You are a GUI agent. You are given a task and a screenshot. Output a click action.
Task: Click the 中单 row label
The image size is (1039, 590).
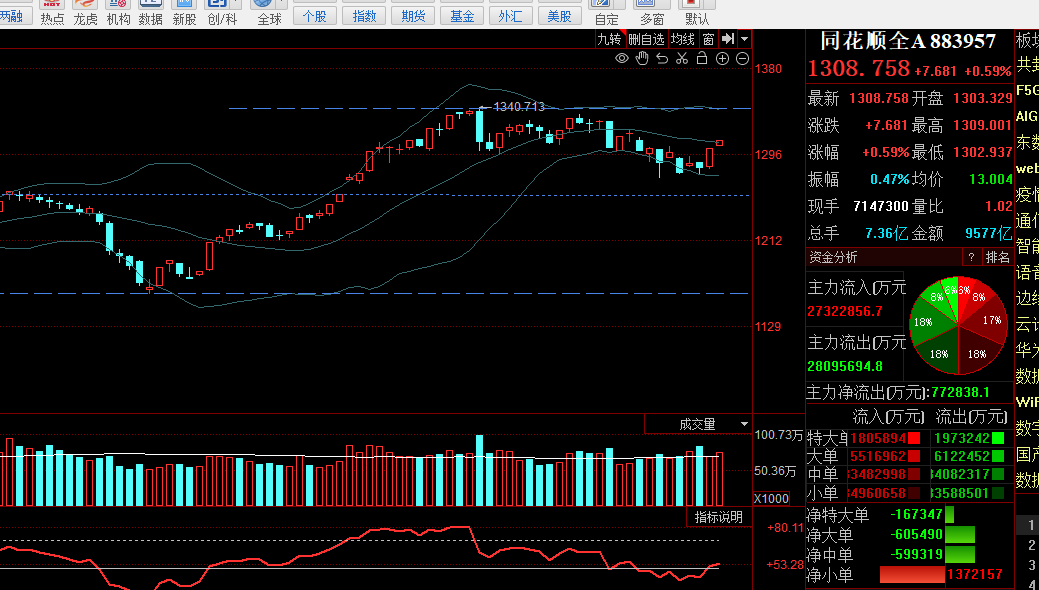[x=822, y=474]
